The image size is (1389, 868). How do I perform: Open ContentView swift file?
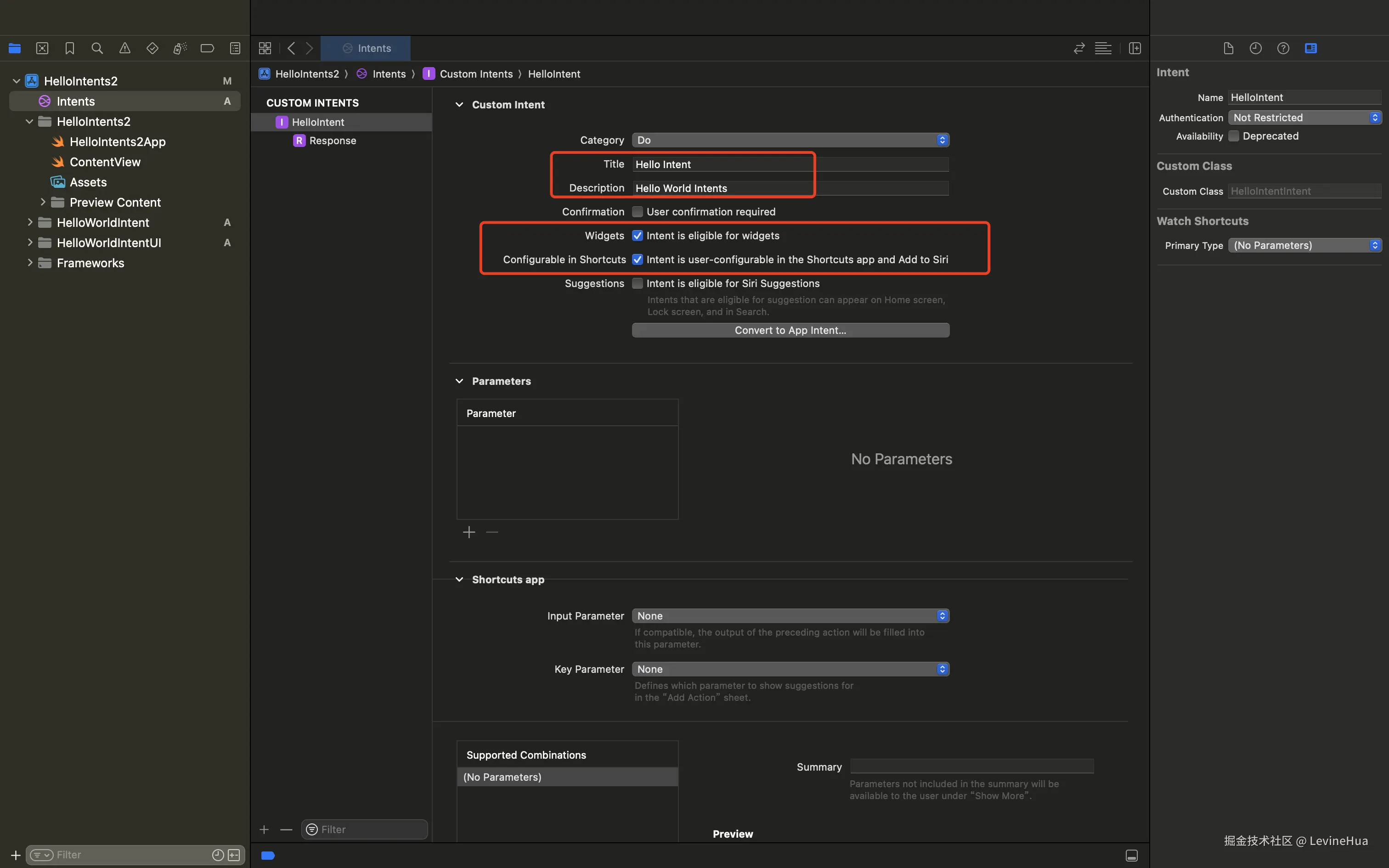104,162
